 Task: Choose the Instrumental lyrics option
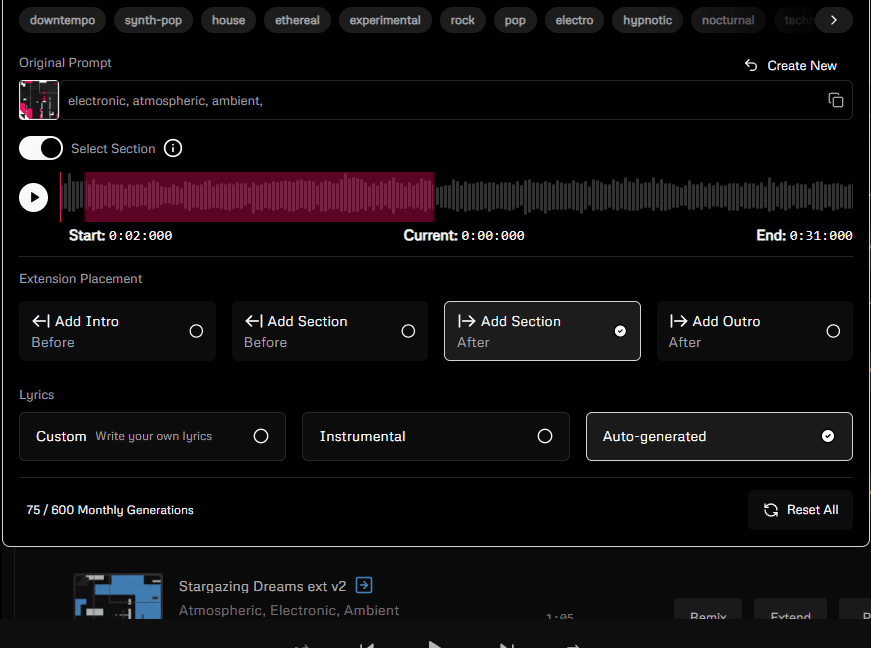pos(435,436)
